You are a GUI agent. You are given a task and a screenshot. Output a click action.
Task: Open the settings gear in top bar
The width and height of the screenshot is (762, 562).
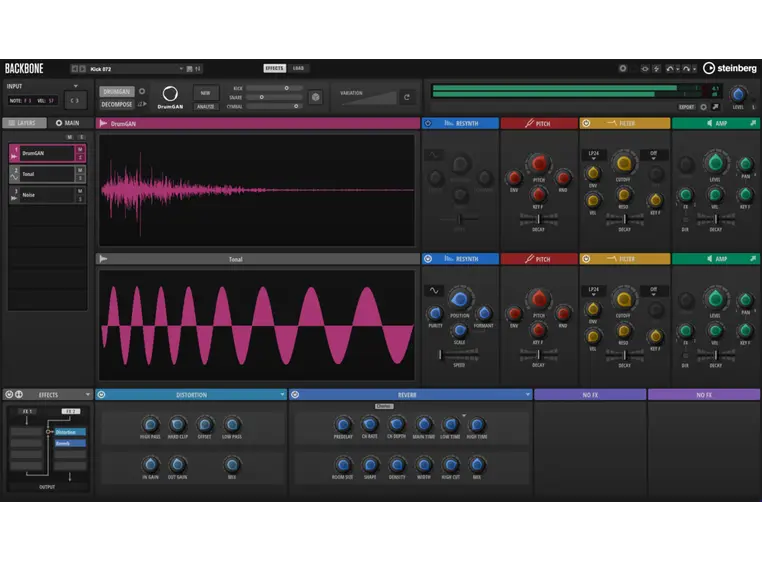tap(623, 69)
